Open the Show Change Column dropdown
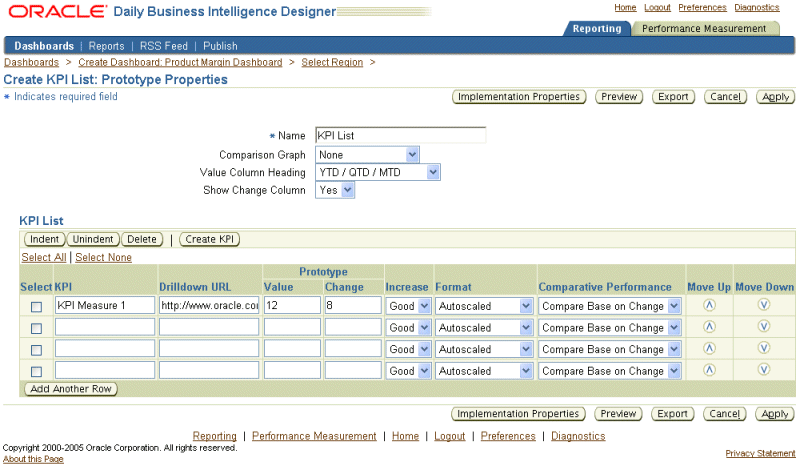The height and width of the screenshot is (466, 800). click(x=335, y=190)
